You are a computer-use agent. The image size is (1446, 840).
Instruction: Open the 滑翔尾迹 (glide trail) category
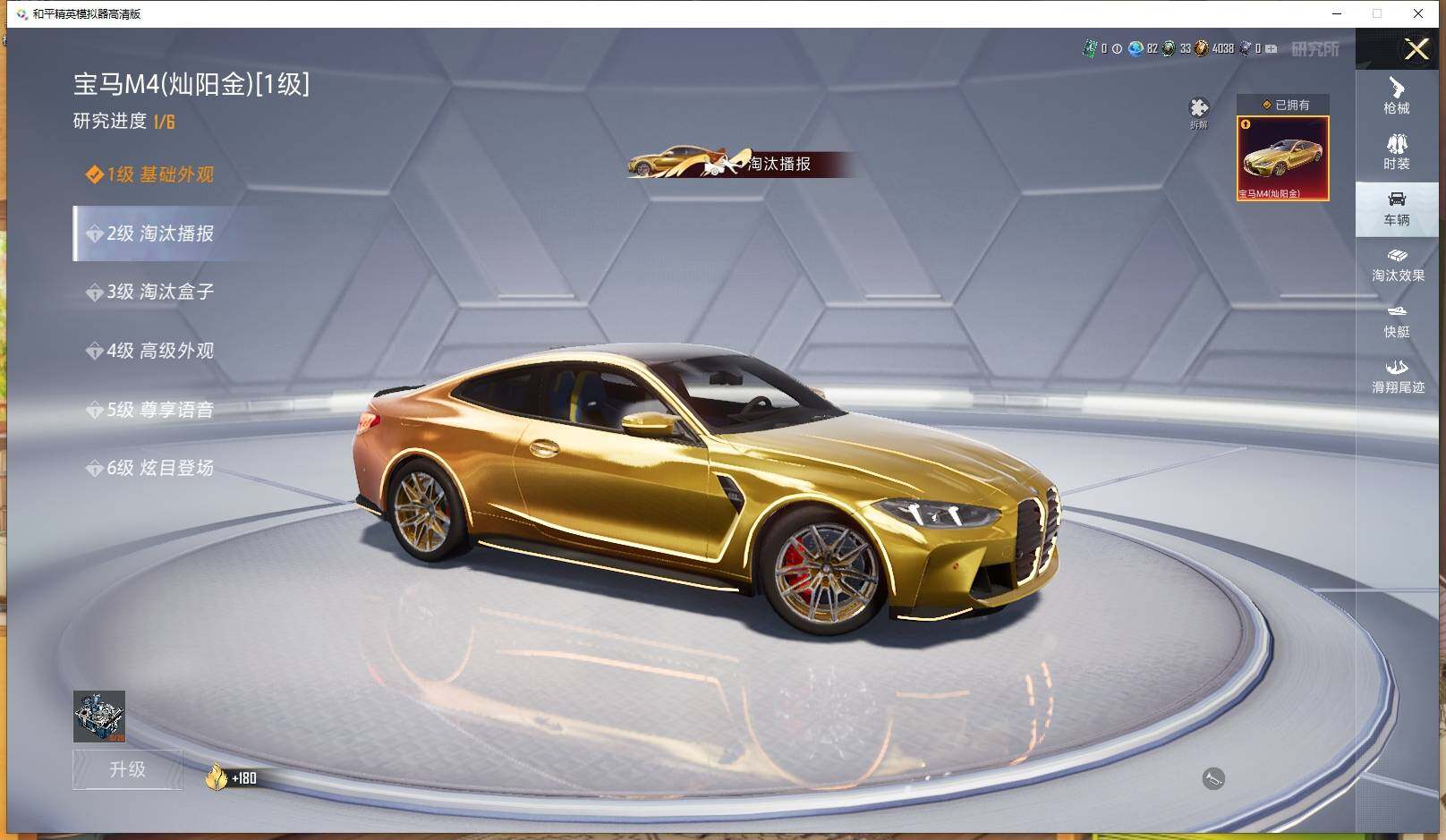click(1398, 377)
